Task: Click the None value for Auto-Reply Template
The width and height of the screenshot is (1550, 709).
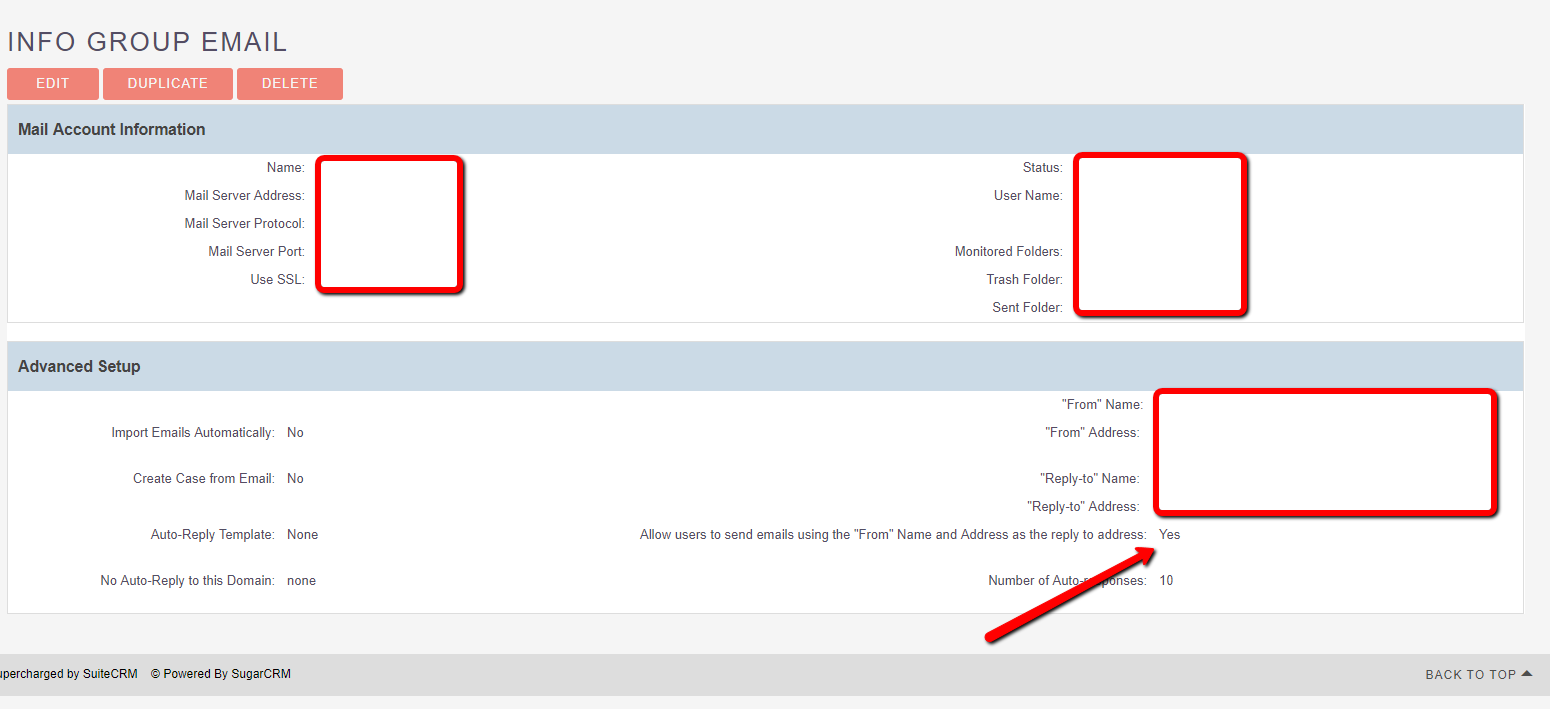Action: point(302,535)
